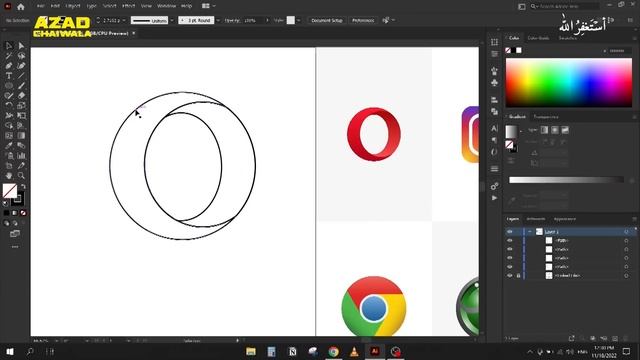Collapse Layer 1 sublayers
Viewport: 640px width, 360px height.
(x=529, y=231)
